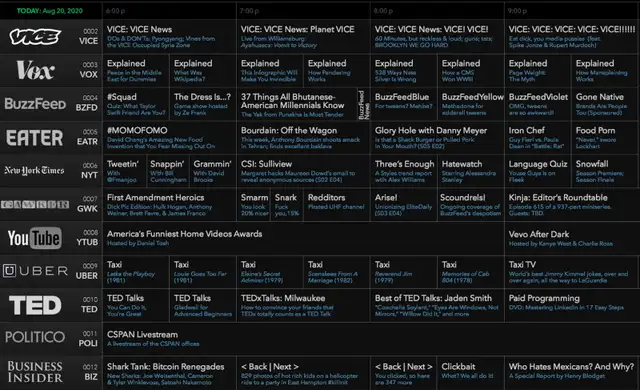The image size is (640, 390).
Task: Open TEDxTalks: Milwaukee program
Action: tap(303, 305)
